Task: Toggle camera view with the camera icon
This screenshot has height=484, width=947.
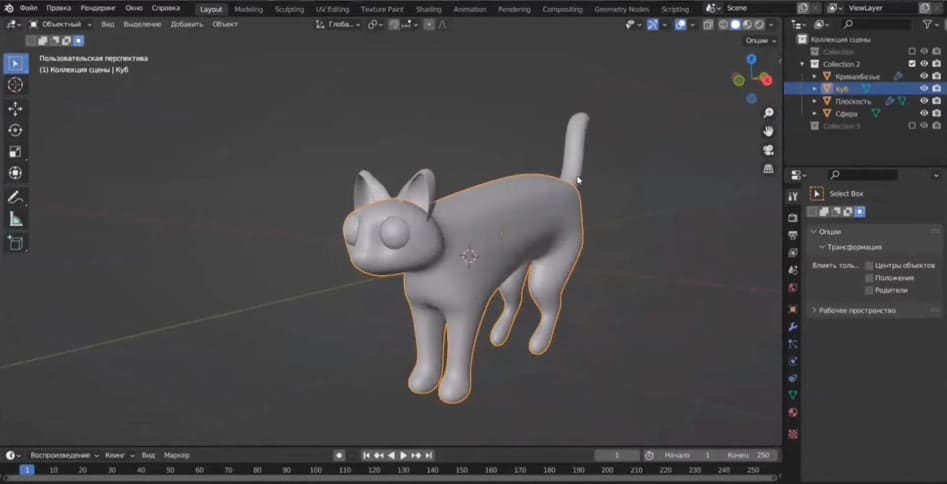Action: pos(768,150)
